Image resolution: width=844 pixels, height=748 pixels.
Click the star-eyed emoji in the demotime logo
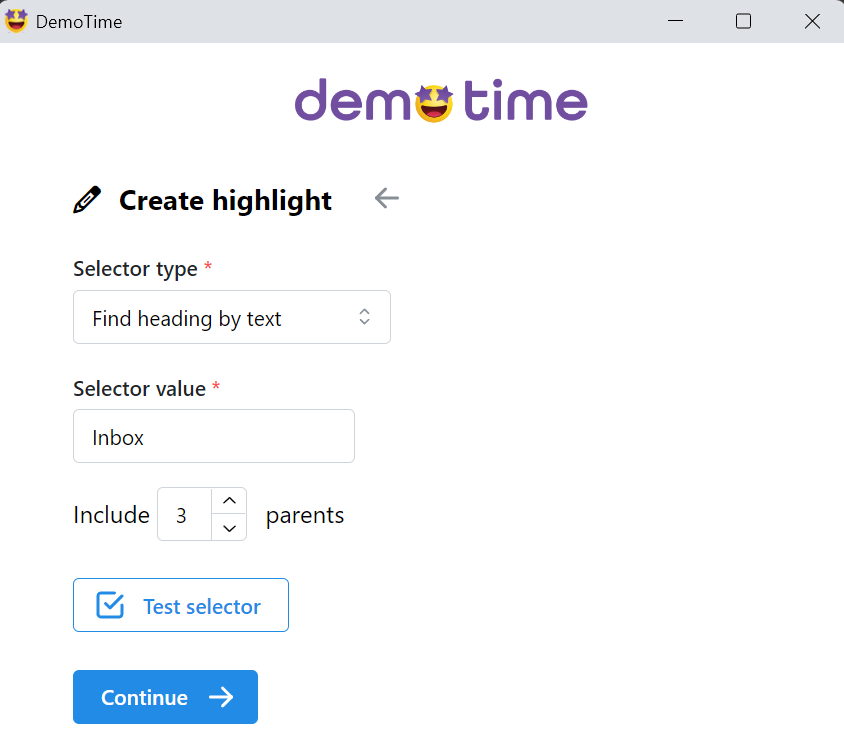tap(434, 102)
